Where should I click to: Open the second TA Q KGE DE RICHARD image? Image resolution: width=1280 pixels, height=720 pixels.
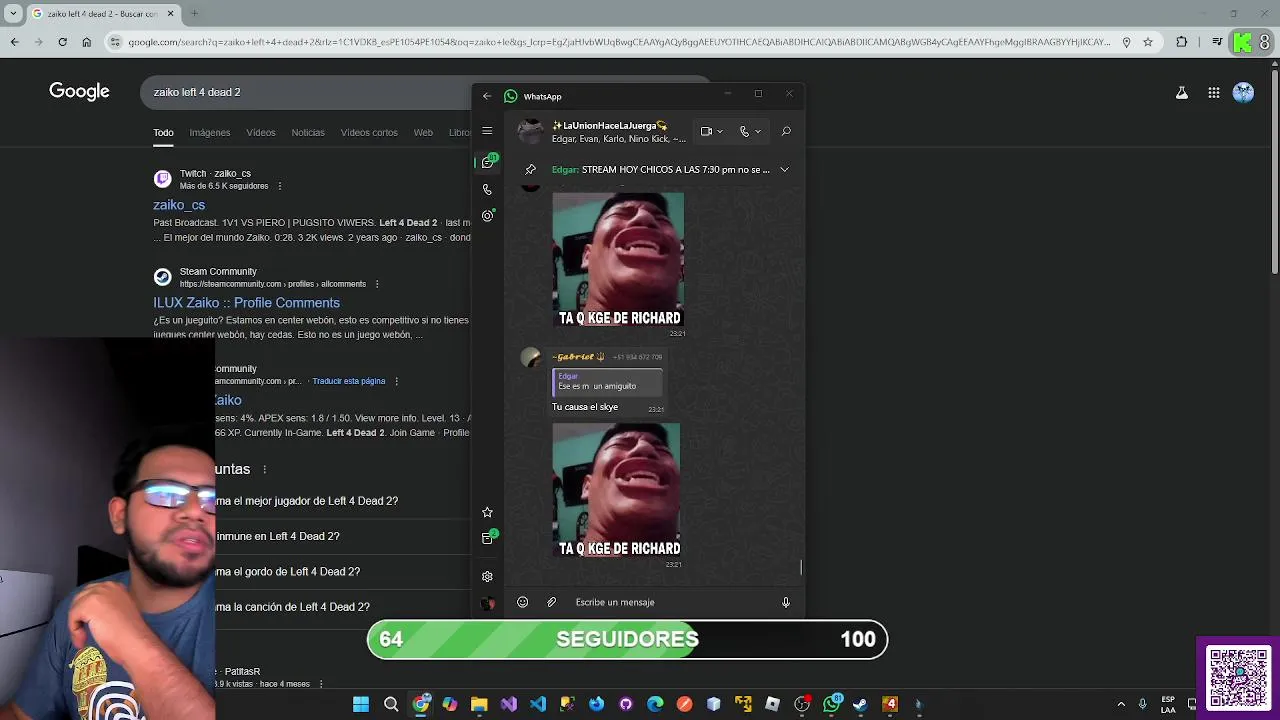point(616,490)
